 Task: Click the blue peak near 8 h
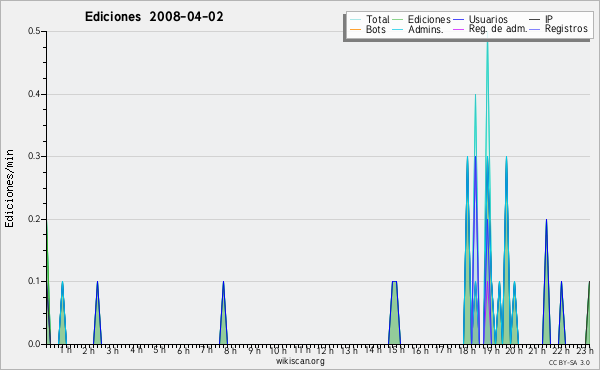pos(223,283)
